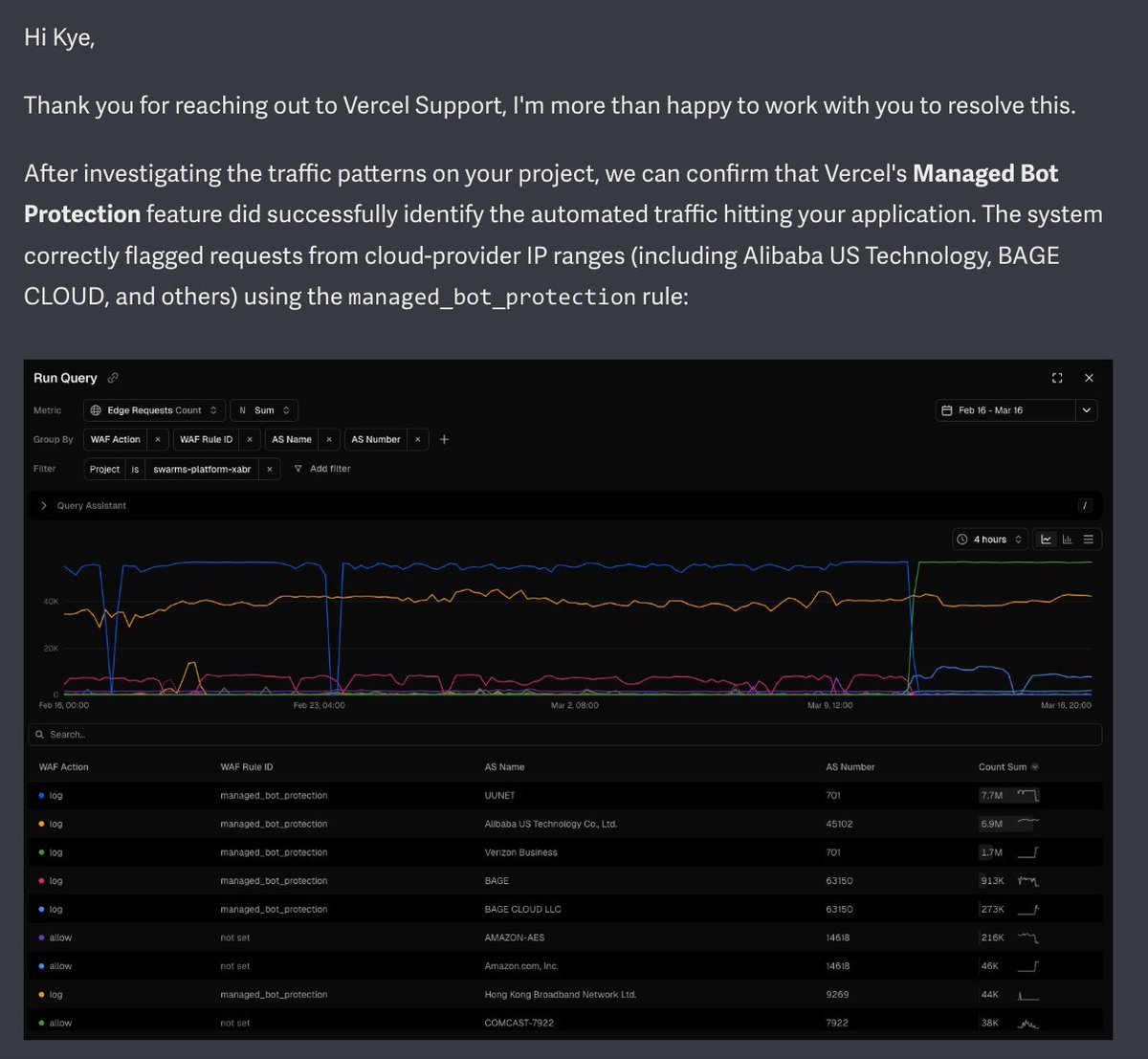The width and height of the screenshot is (1148, 1059).
Task: Select the COMCAST-7922 row
Action: (564, 1023)
